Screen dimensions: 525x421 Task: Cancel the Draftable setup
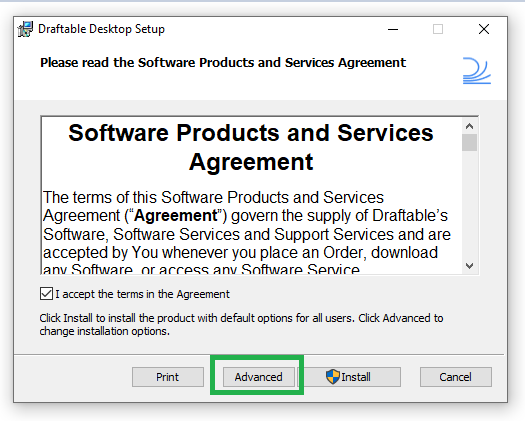click(x=456, y=377)
